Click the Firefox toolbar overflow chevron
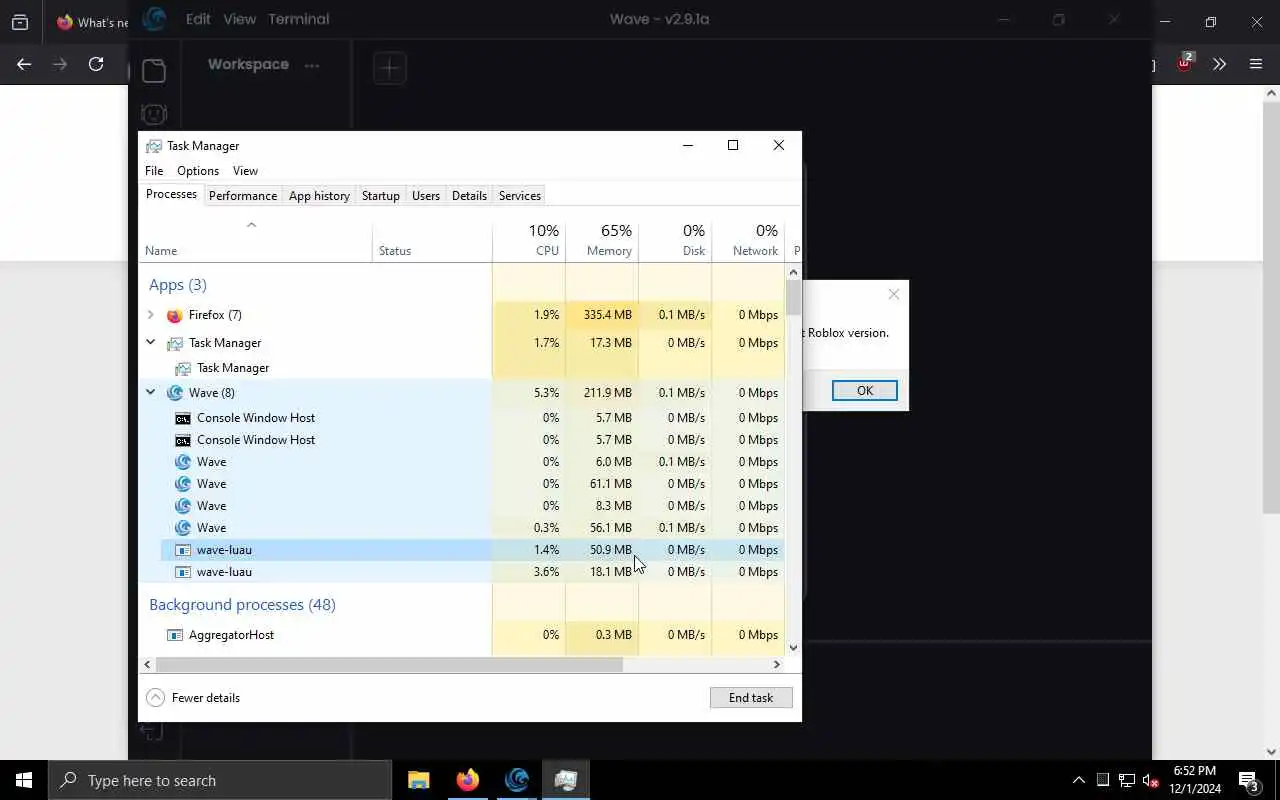The image size is (1280, 800). [1219, 64]
